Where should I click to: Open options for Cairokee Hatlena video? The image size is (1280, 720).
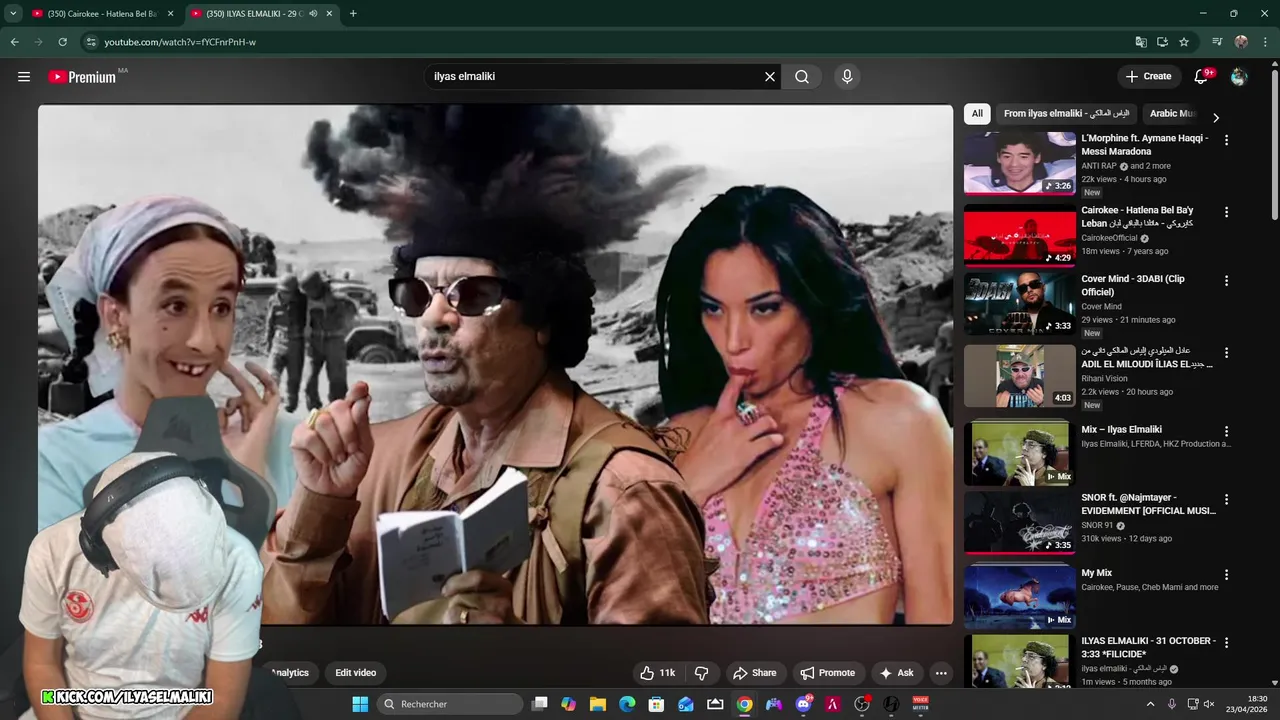[x=1226, y=212]
